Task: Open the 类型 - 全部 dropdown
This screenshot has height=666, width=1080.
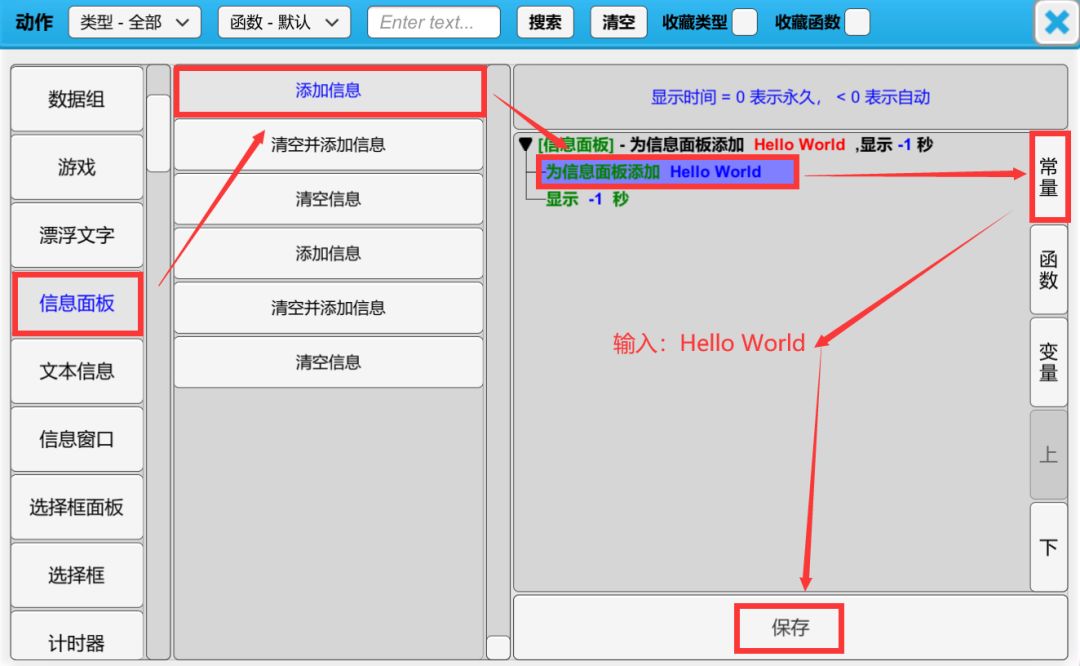Action: tap(134, 22)
